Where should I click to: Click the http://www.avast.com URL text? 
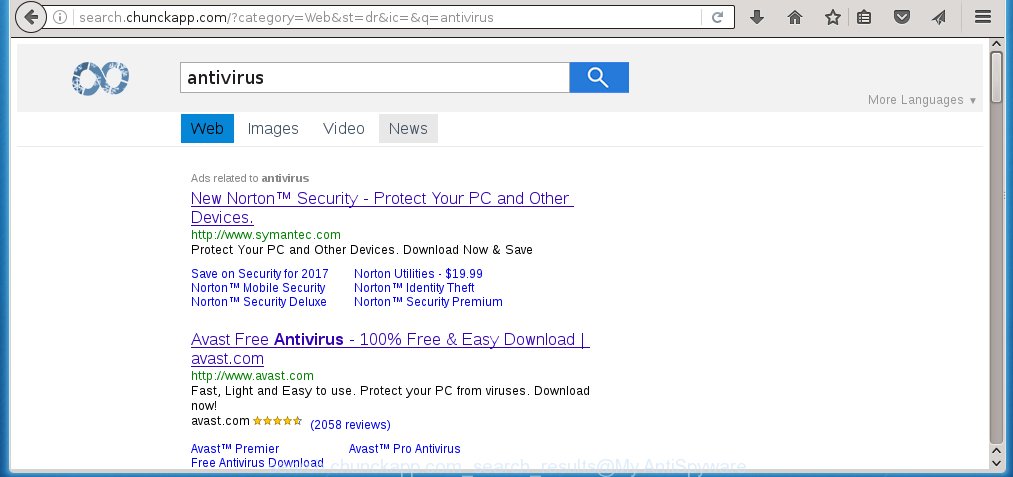[253, 376]
